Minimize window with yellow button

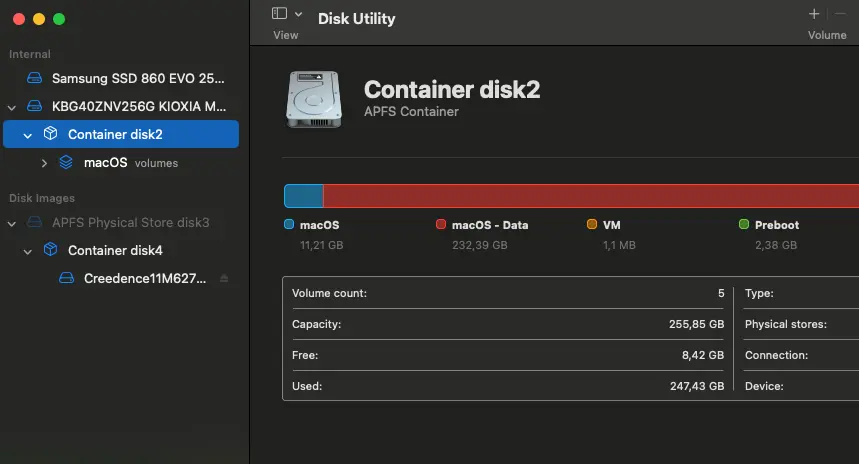point(39,19)
